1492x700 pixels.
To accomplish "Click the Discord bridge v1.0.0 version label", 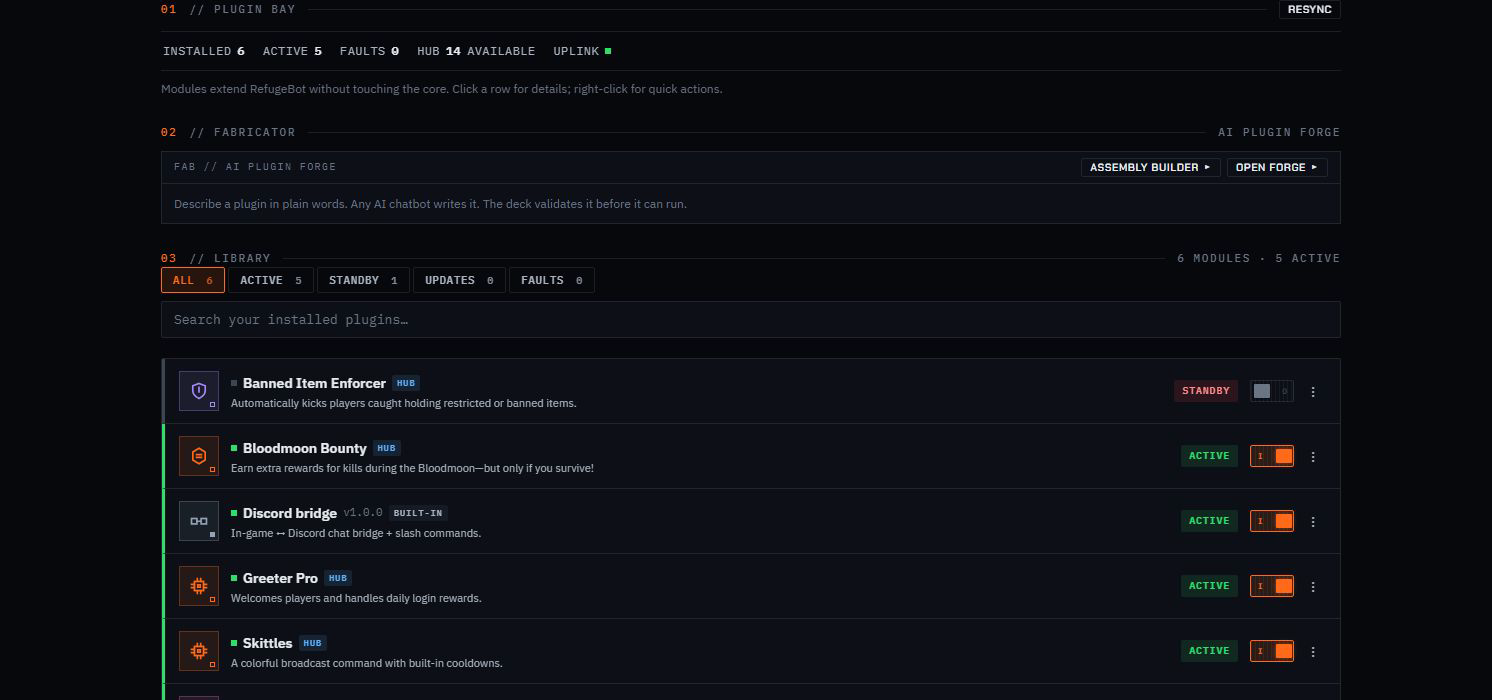I will (363, 513).
